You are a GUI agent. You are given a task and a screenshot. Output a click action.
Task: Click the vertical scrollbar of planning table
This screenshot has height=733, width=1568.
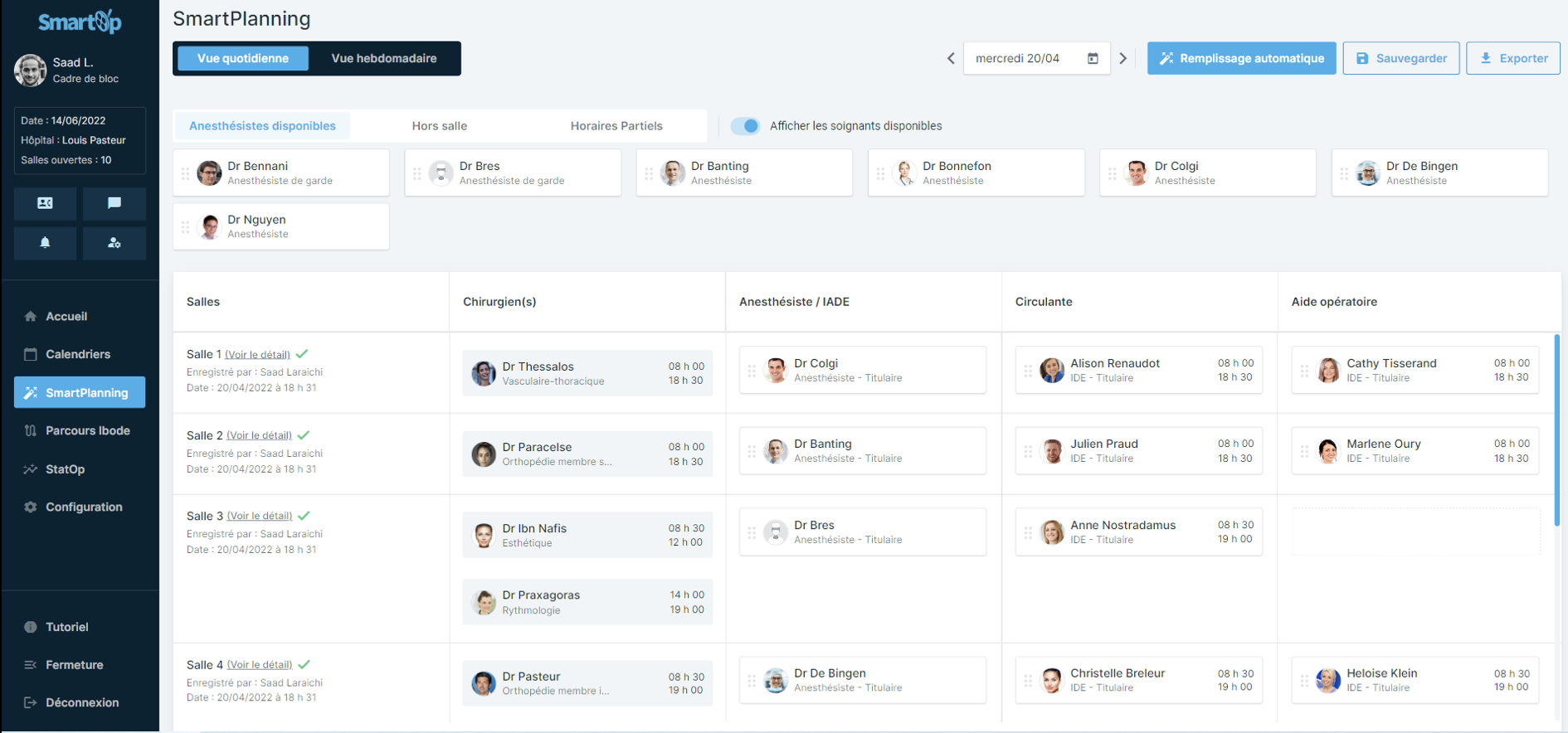coord(1556,430)
